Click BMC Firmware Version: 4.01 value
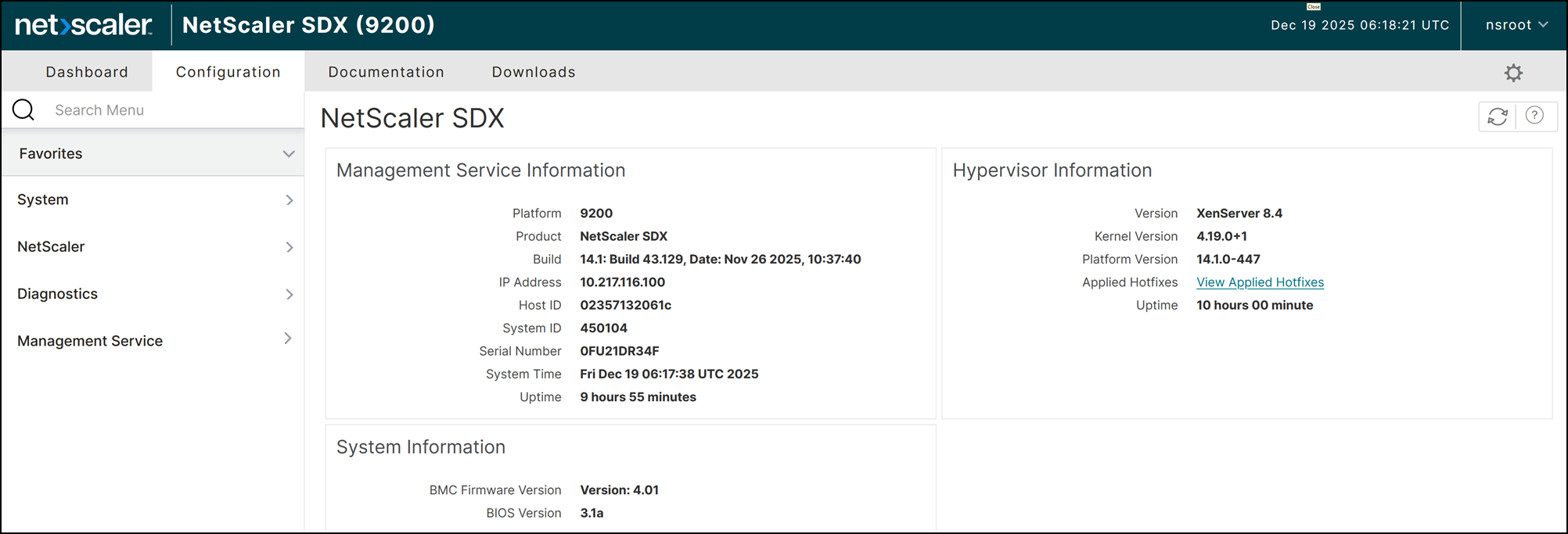 pyautogui.click(x=619, y=490)
